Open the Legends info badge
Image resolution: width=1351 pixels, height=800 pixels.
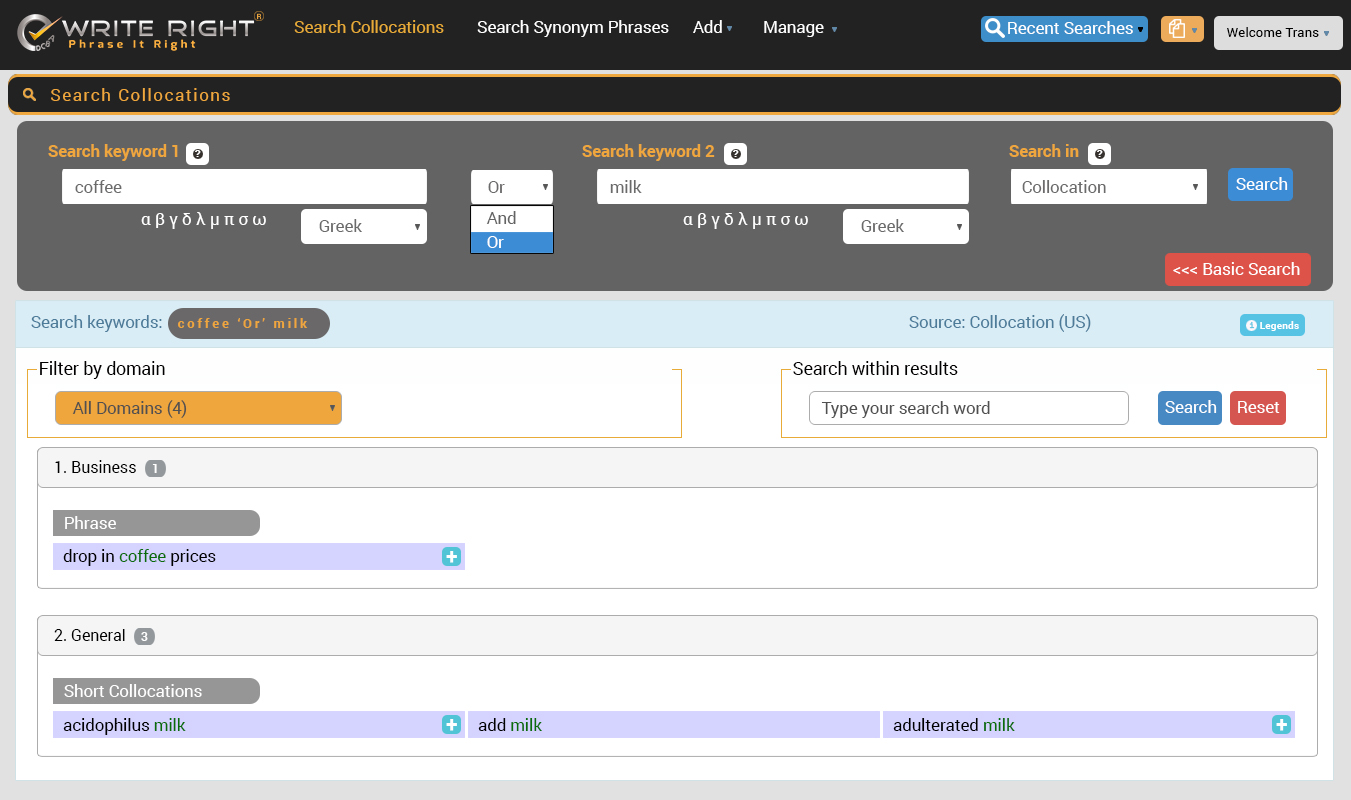tap(1272, 325)
